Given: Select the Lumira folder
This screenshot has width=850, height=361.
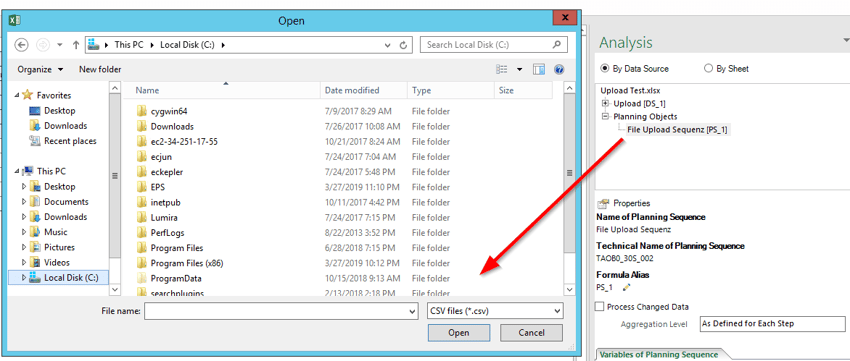Looking at the screenshot, I should tap(164, 217).
